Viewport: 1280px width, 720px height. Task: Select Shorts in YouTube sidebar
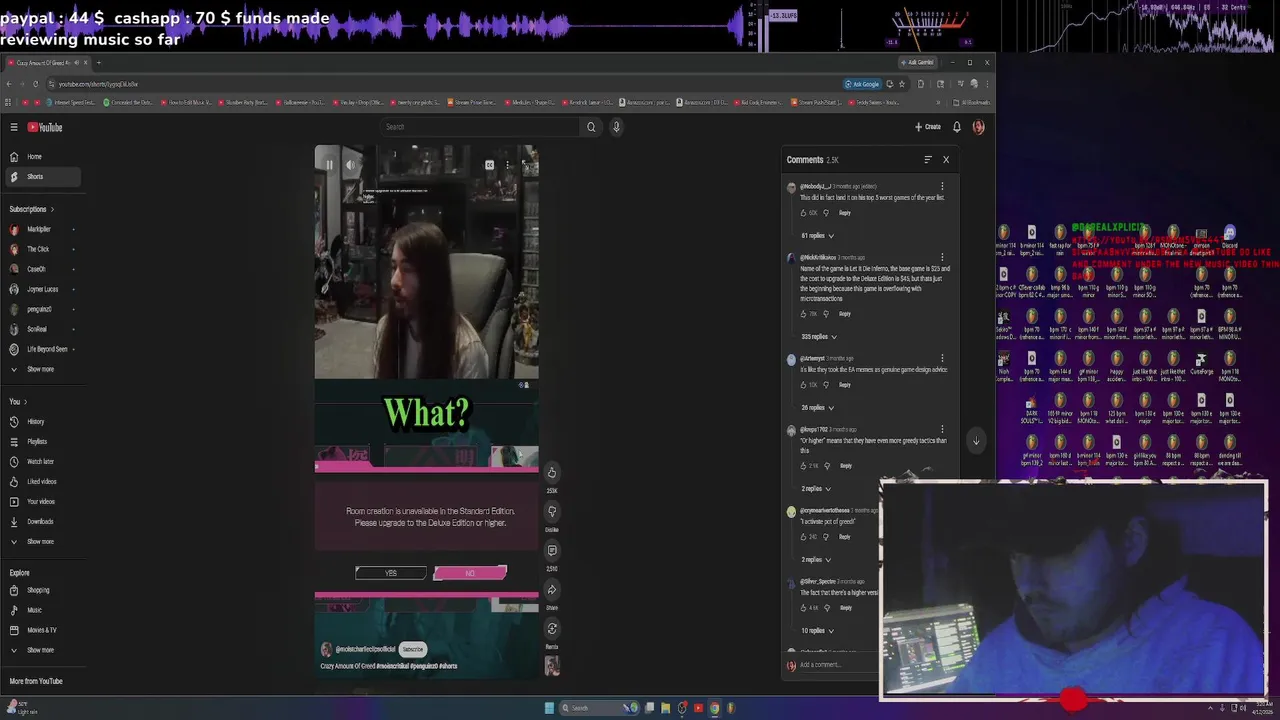coord(41,177)
